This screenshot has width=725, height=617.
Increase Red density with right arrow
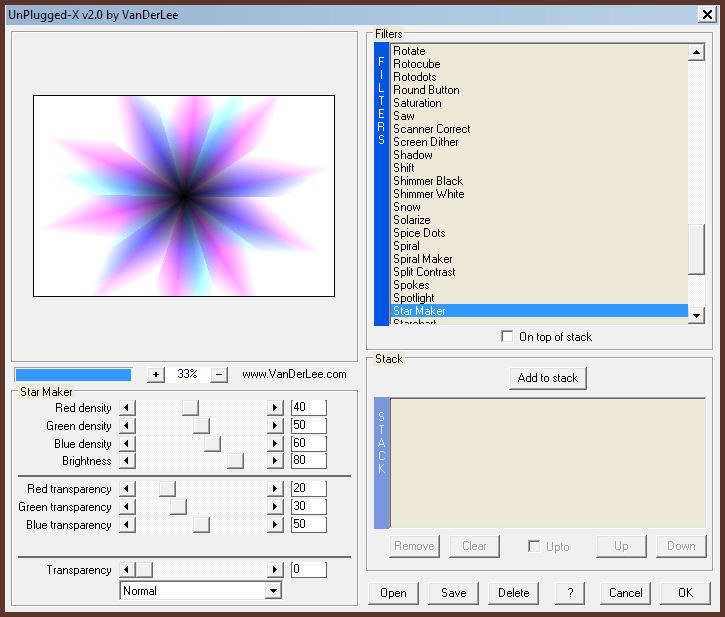pyautogui.click(x=275, y=407)
